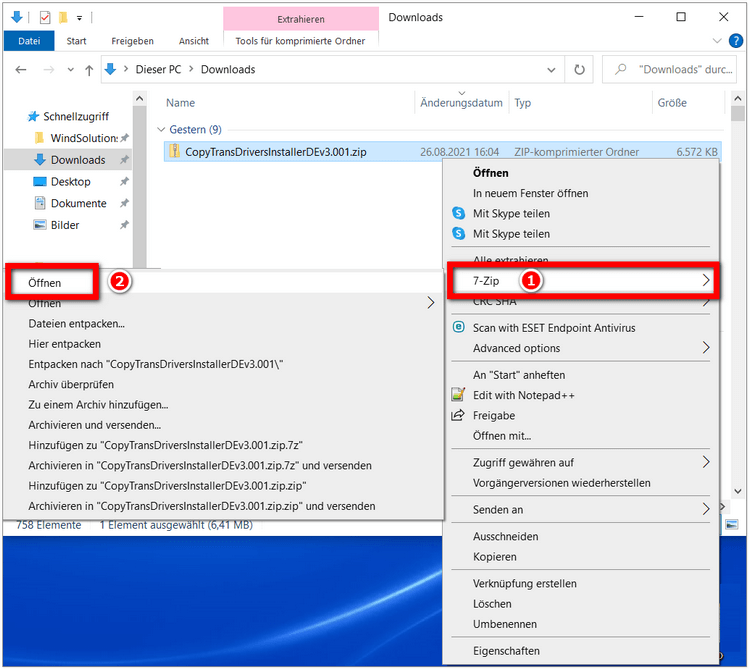Image resolution: width=750 pixels, height=670 pixels.
Task: Click the Dieser PC breadcrumb
Action: coord(158,70)
